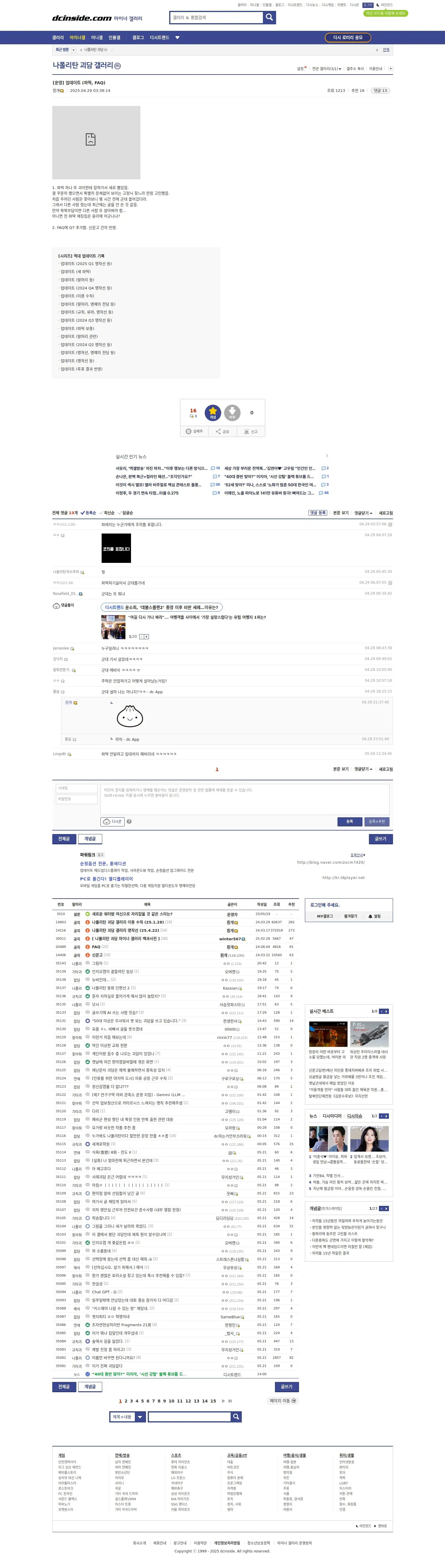The height and width of the screenshot is (1568, 445).
Task: Click the comment text area
Action: [244, 799]
